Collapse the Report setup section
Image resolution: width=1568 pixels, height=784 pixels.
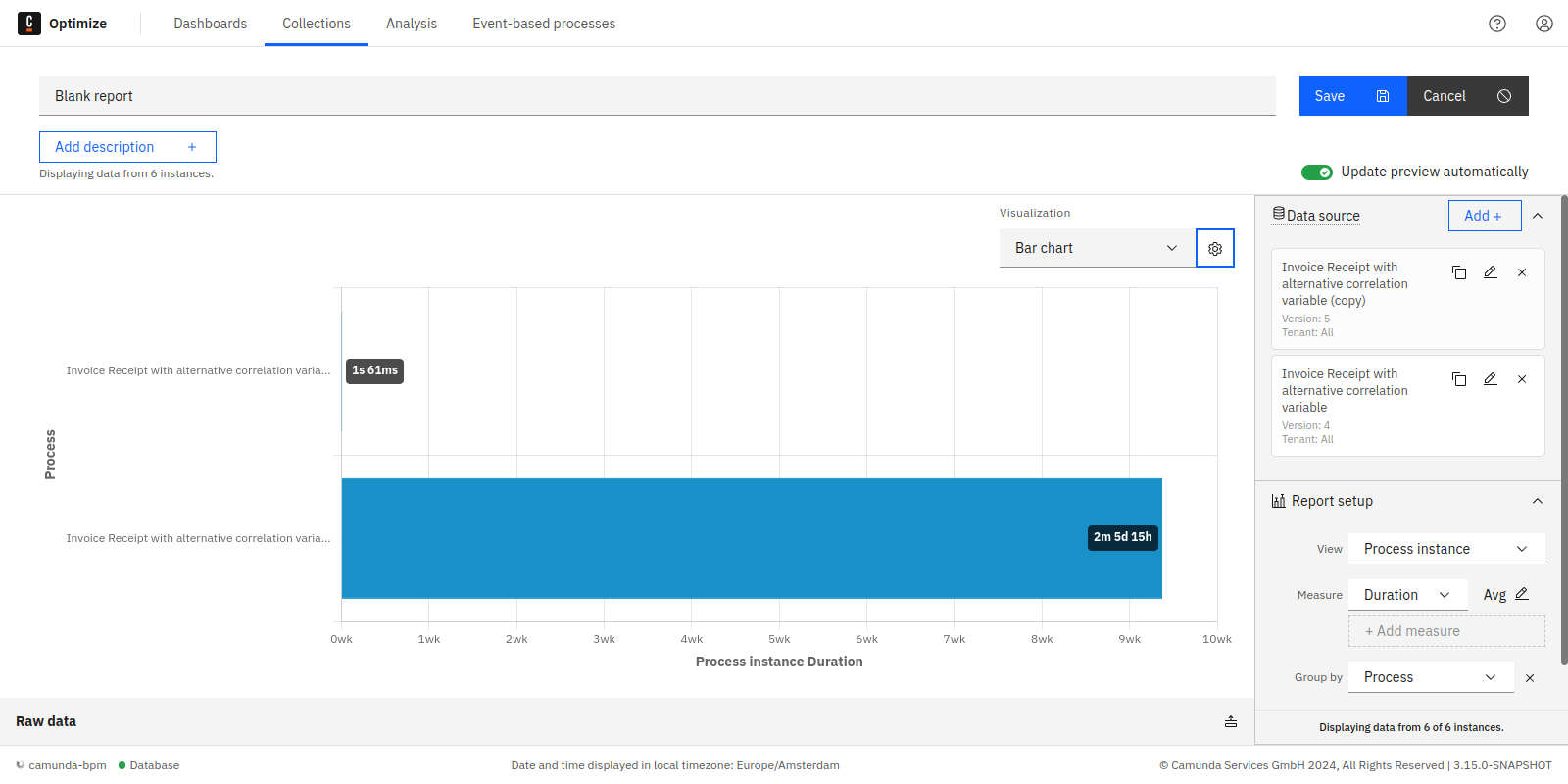tap(1537, 501)
